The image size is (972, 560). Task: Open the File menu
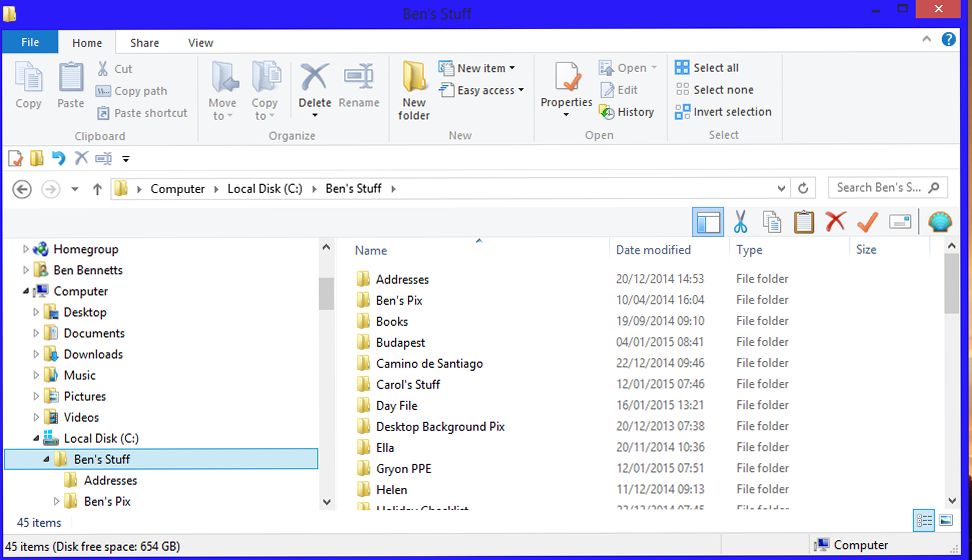coord(30,43)
